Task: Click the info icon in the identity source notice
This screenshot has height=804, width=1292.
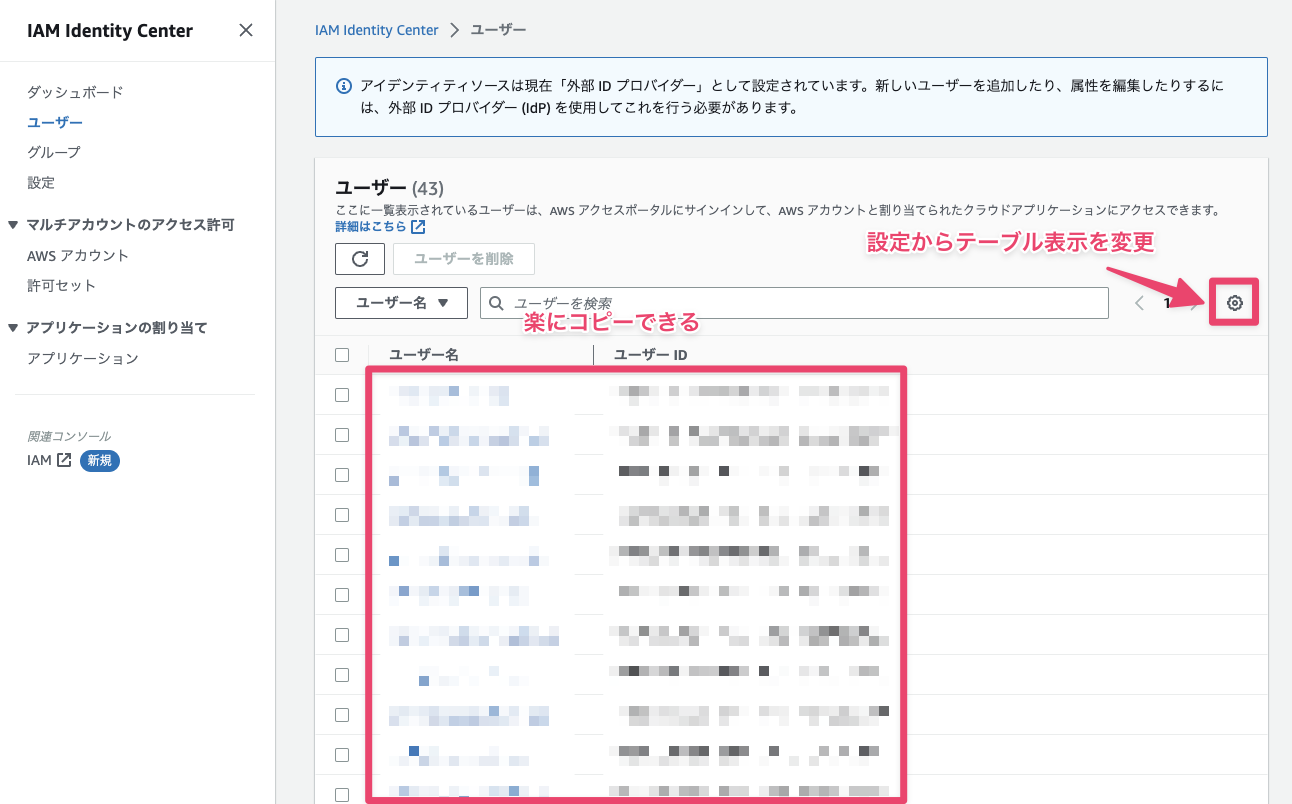Action: tap(343, 86)
